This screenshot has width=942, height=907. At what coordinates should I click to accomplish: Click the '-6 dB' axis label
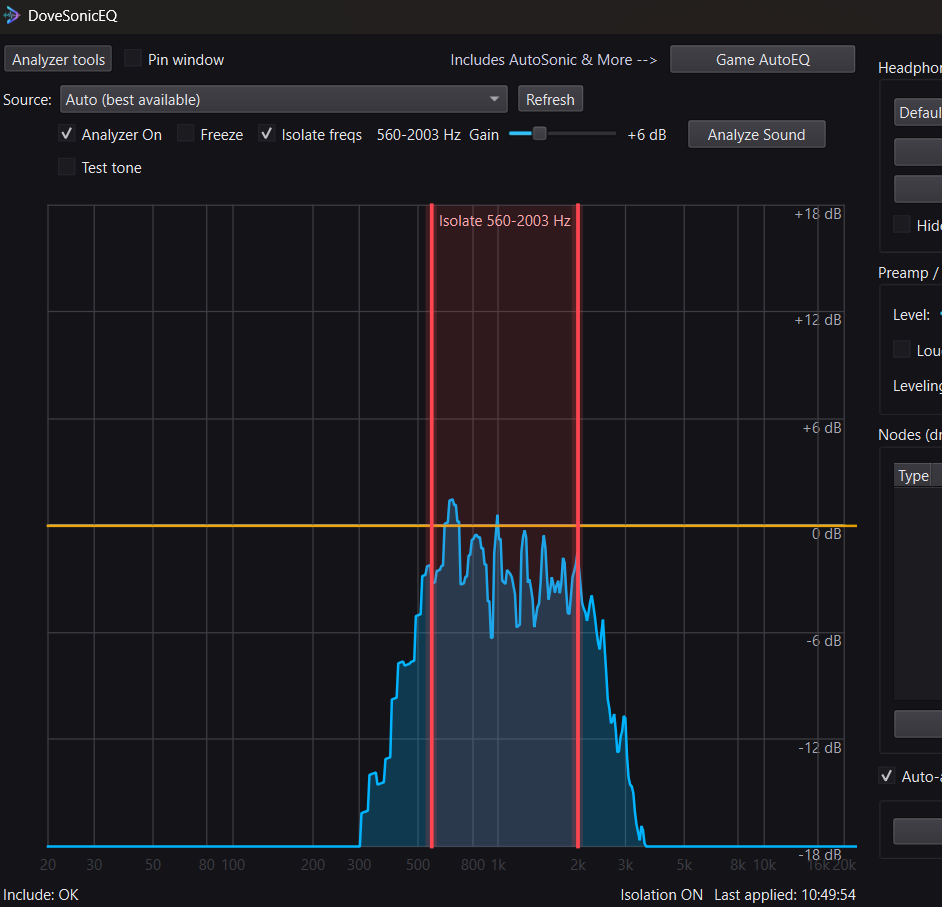point(824,641)
